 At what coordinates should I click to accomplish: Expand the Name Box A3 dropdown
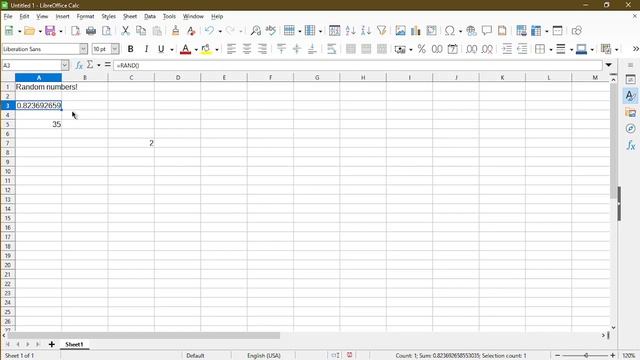pyautogui.click(x=65, y=65)
